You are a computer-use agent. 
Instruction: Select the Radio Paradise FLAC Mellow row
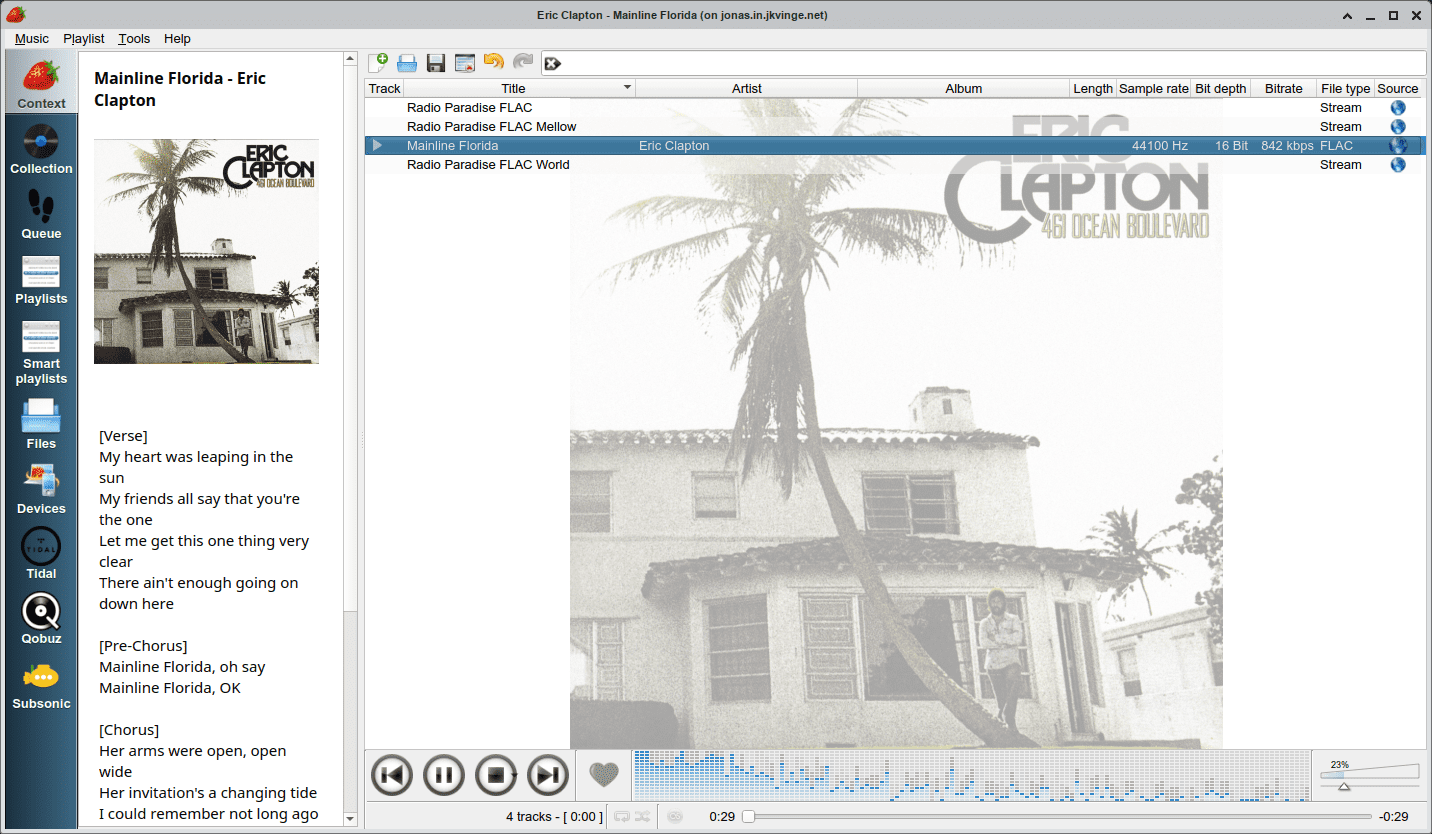click(895, 127)
